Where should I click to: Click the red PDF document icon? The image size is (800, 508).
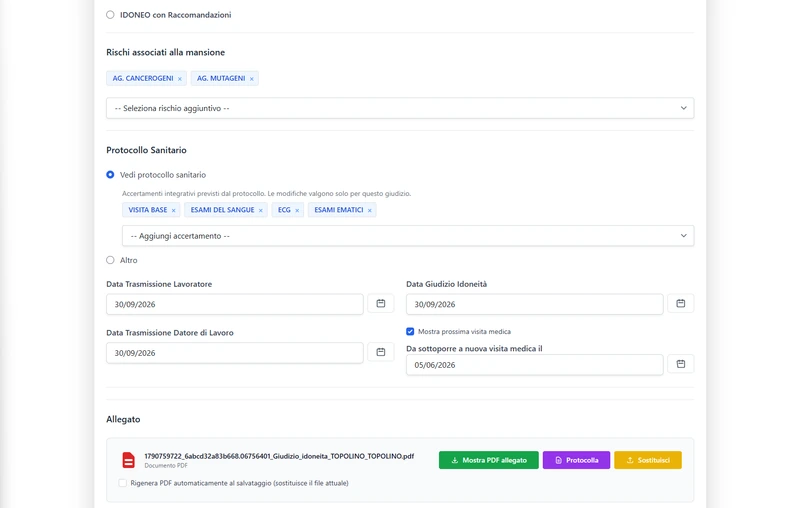click(129, 460)
